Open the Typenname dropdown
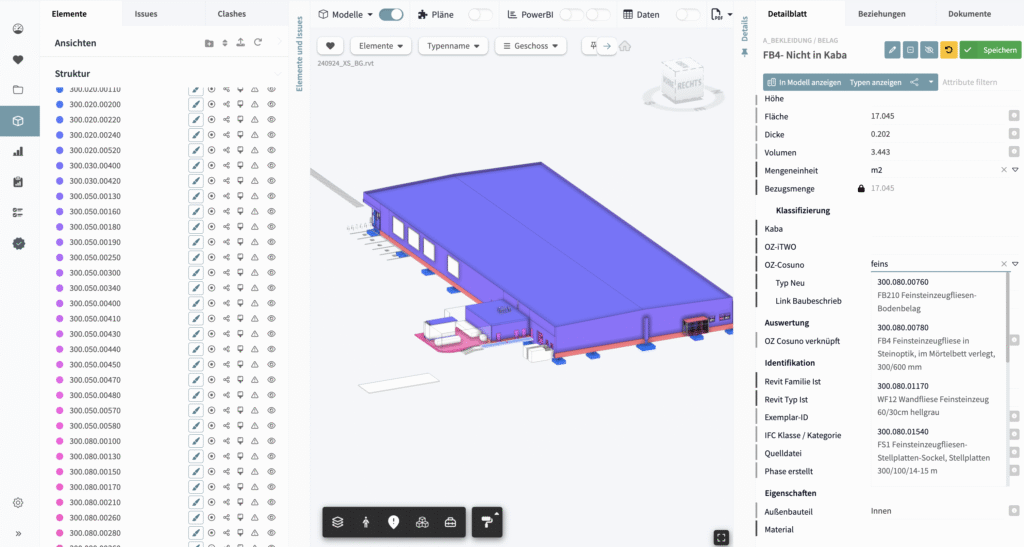 click(451, 46)
